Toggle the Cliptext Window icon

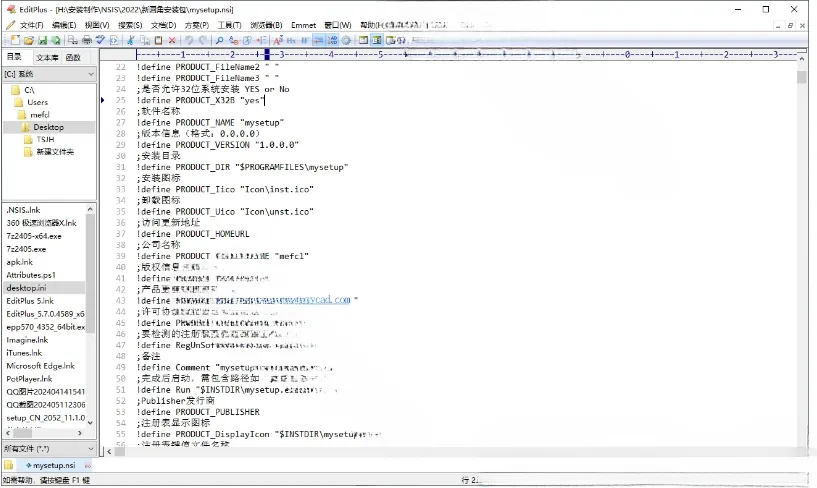pyautogui.click(x=377, y=40)
